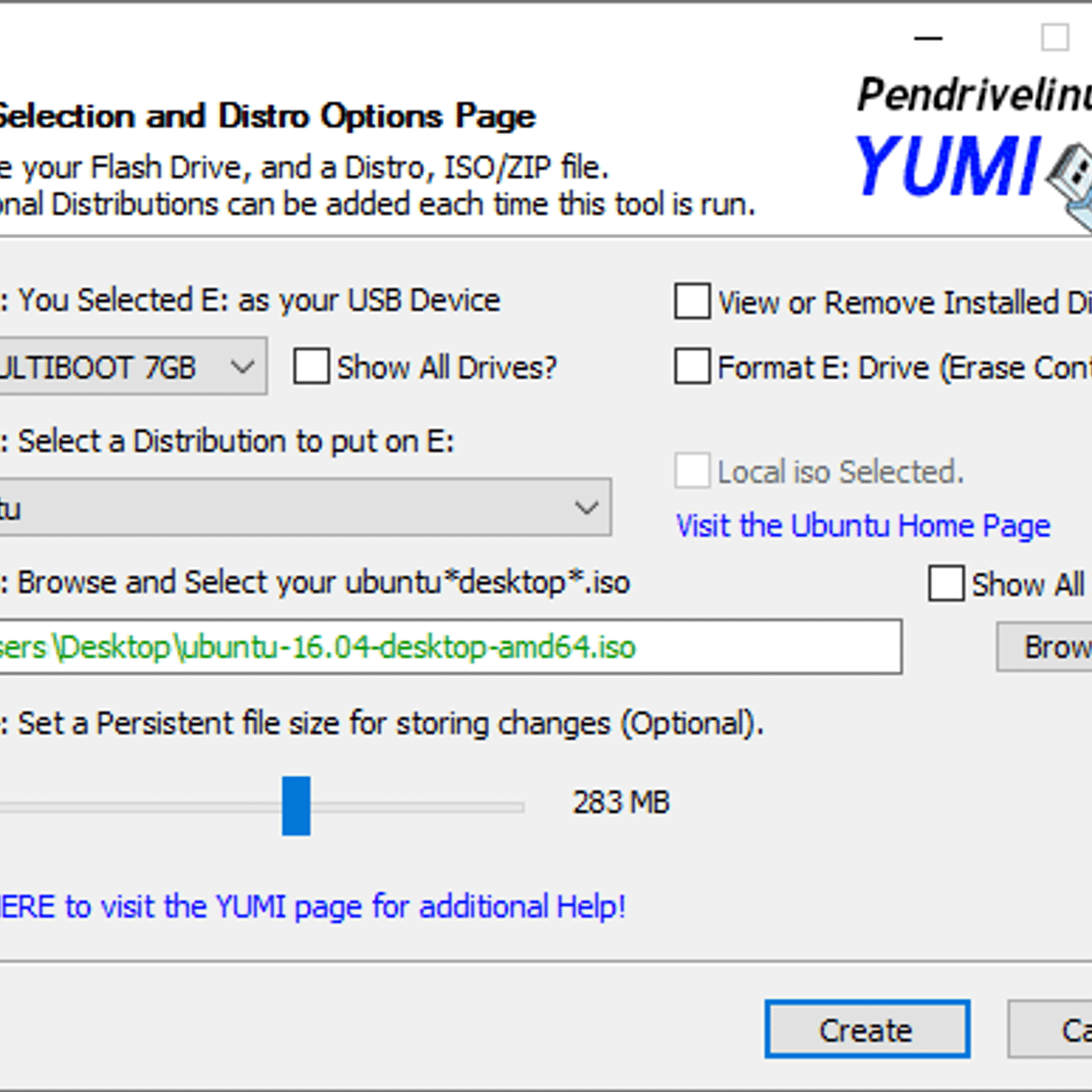Open the MULTIBOOT 7GB drive dropdown
The height and width of the screenshot is (1092, 1092).
[x=132, y=367]
